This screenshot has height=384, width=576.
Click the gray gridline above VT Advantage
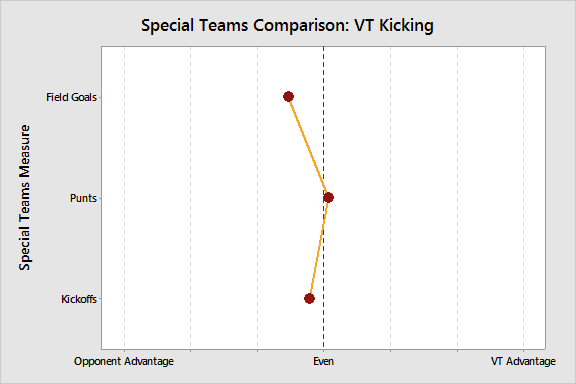pyautogui.click(x=523, y=198)
